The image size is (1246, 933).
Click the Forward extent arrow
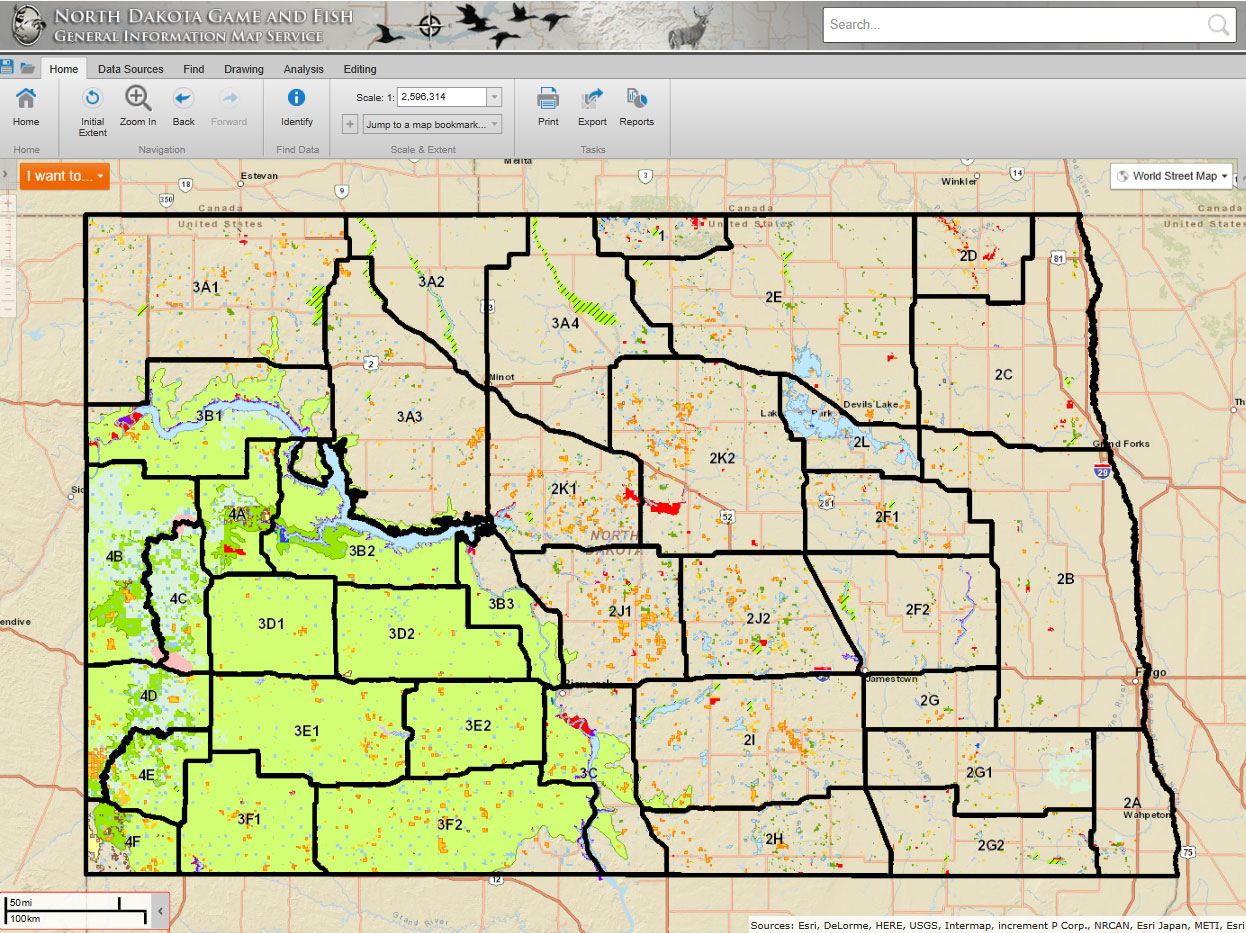pos(229,97)
